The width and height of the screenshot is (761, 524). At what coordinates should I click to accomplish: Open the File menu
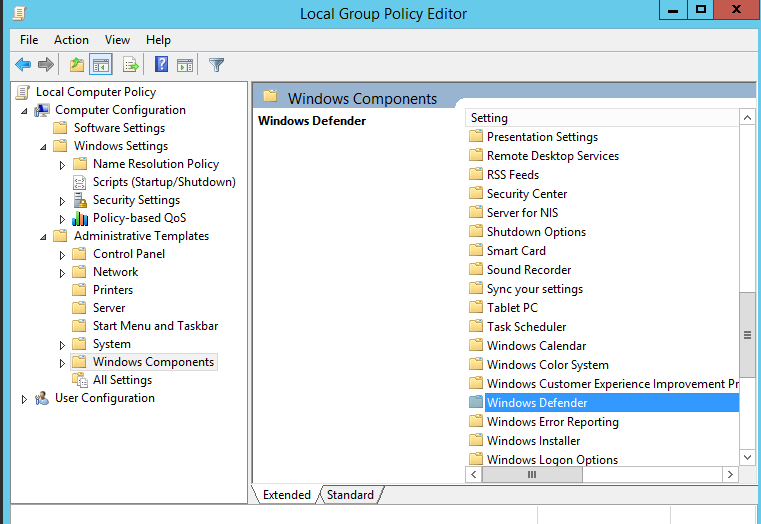pyautogui.click(x=29, y=40)
